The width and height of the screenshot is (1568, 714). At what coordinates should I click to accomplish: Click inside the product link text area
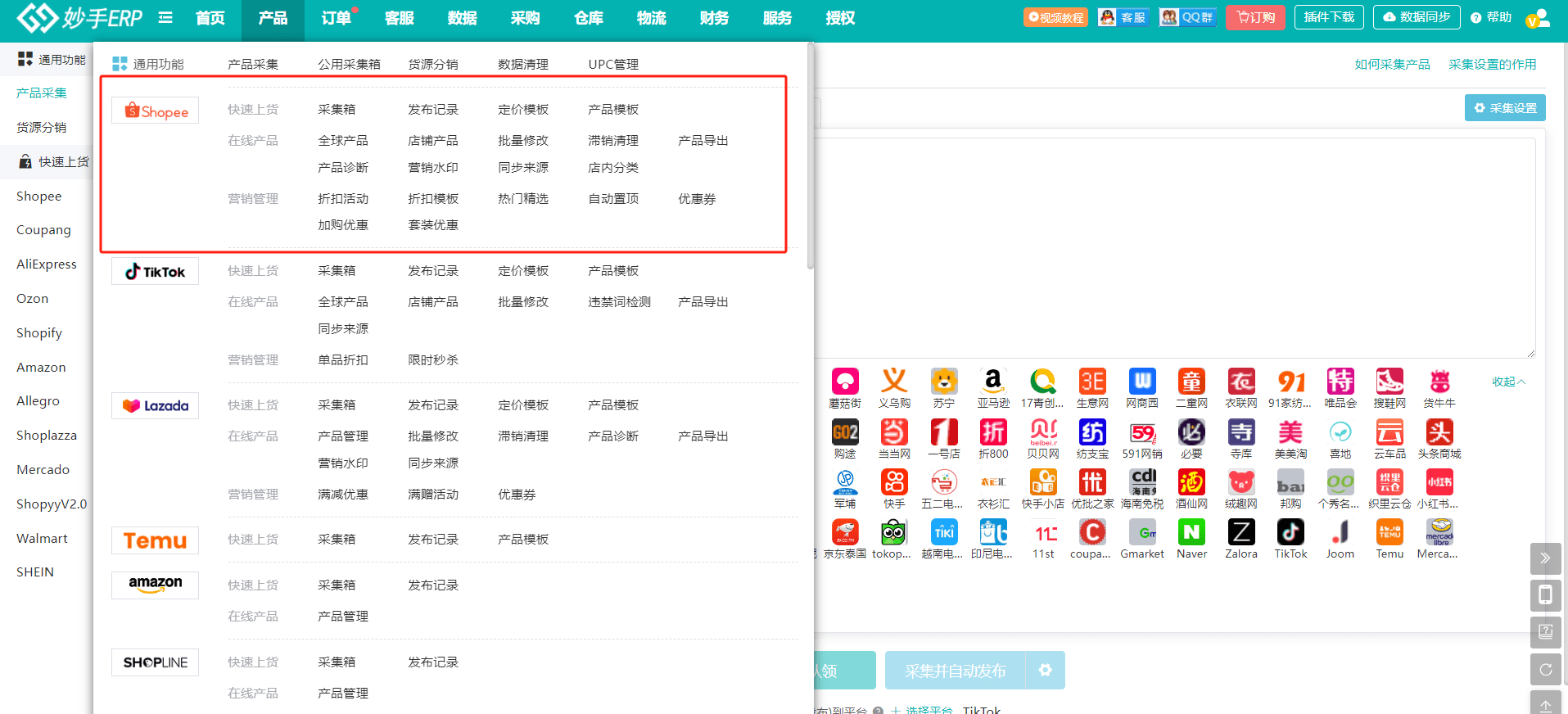point(1175,247)
